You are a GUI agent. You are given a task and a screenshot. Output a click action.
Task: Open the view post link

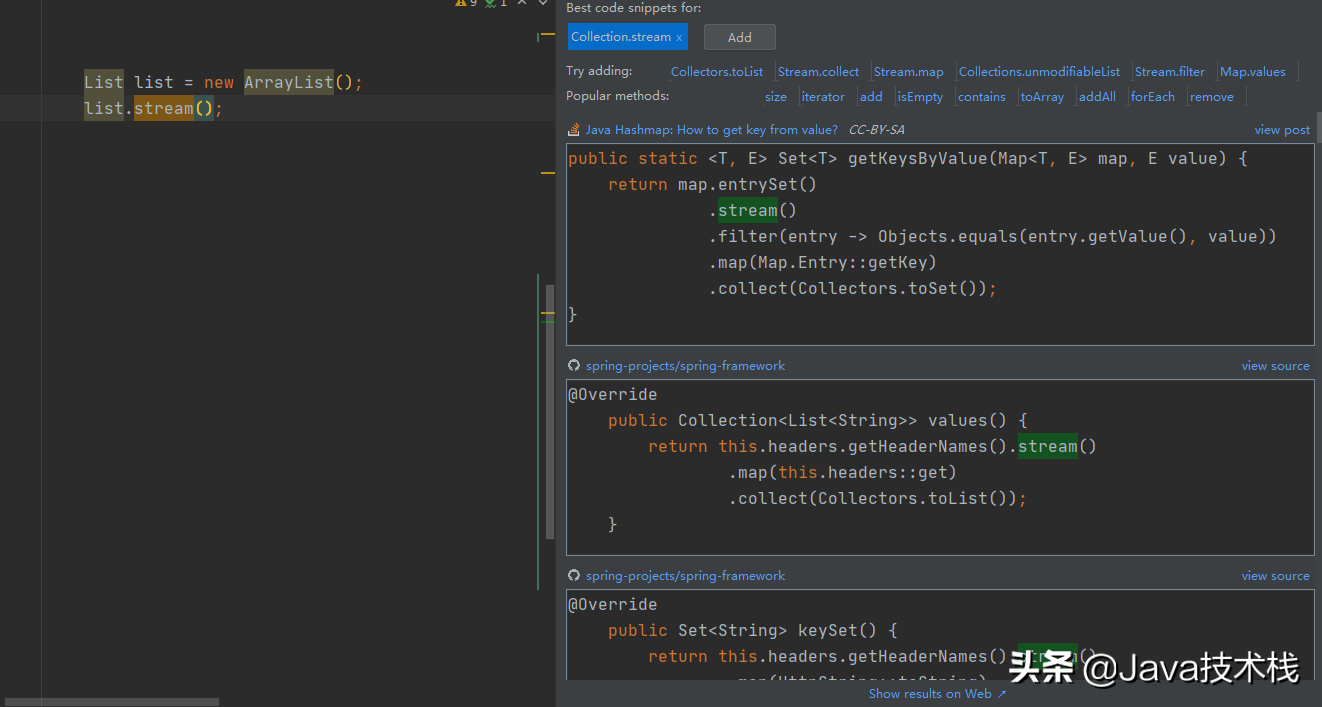point(1282,130)
